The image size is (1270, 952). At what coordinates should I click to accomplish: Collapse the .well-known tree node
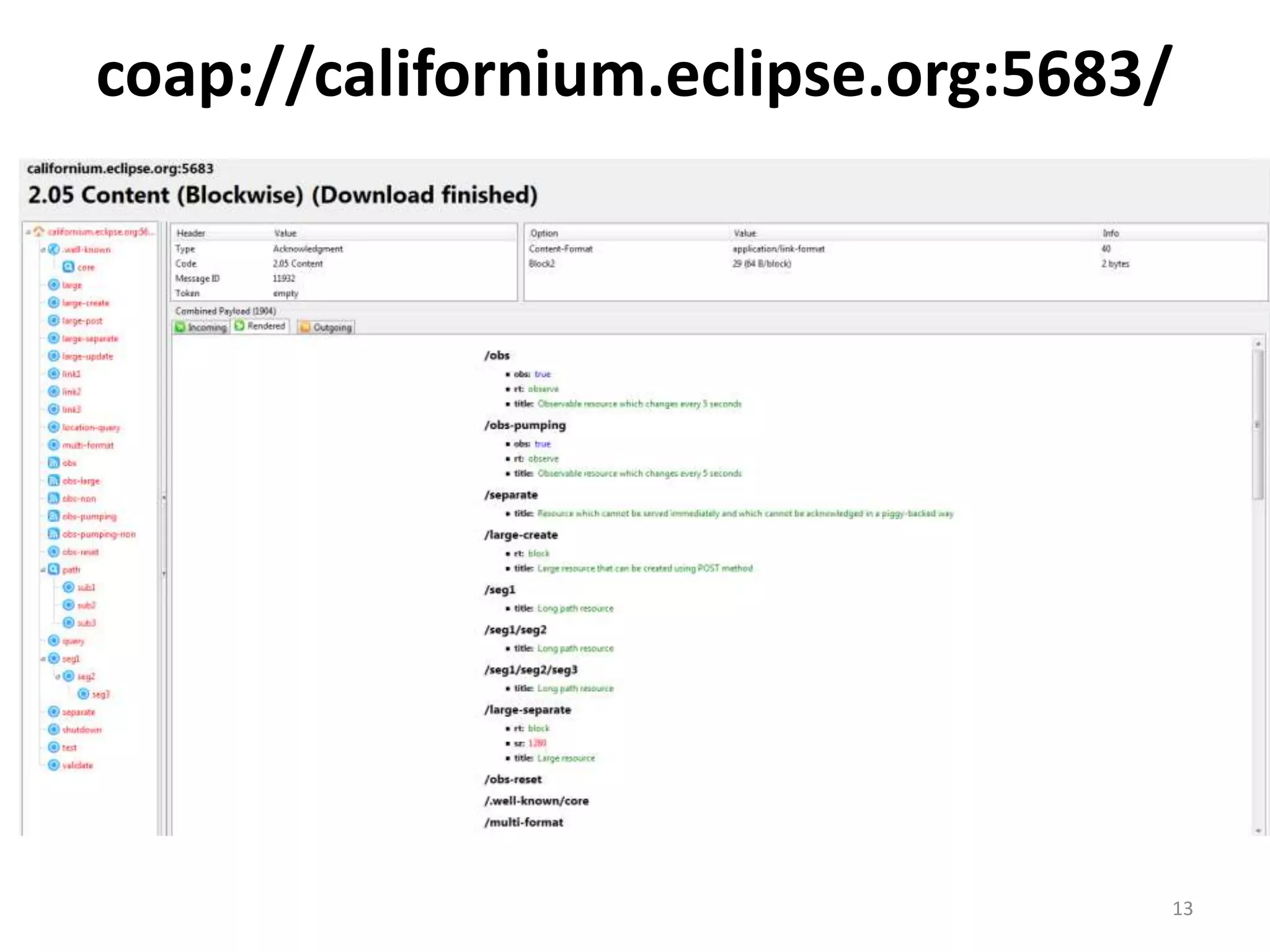(x=43, y=250)
